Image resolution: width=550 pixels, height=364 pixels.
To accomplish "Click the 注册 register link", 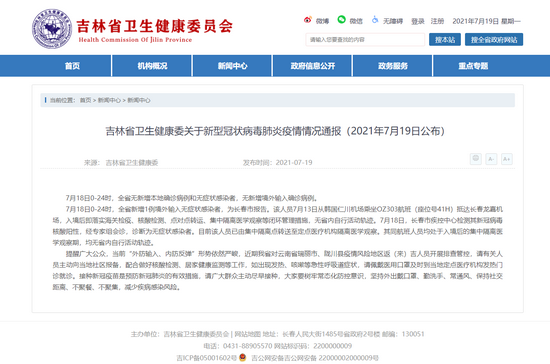I will 437,21.
